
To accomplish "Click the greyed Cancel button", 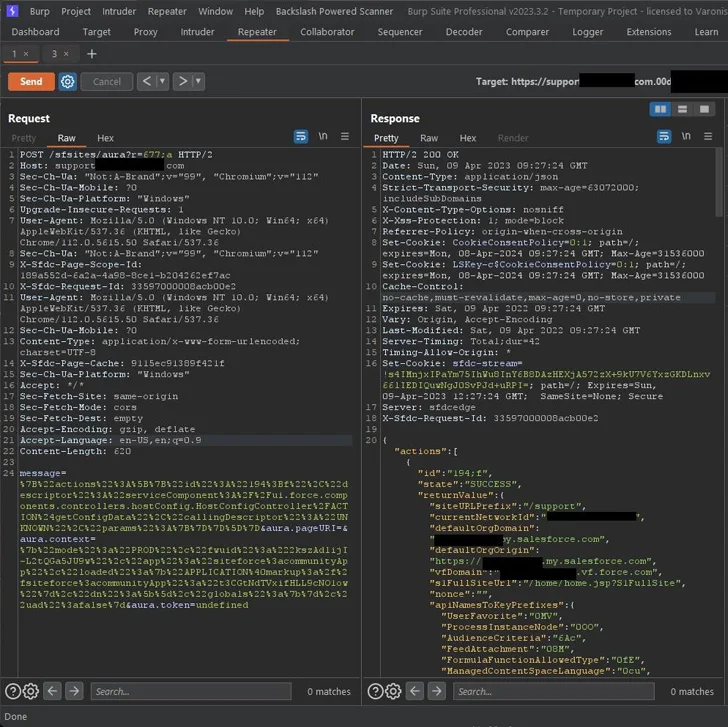I will click(107, 82).
